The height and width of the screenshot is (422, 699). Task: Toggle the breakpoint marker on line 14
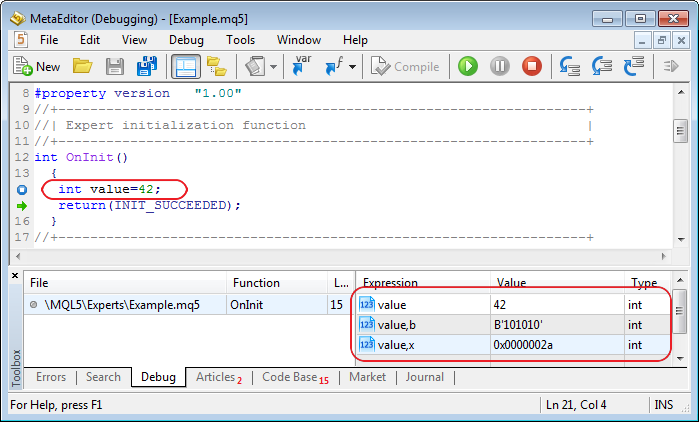pos(22,190)
